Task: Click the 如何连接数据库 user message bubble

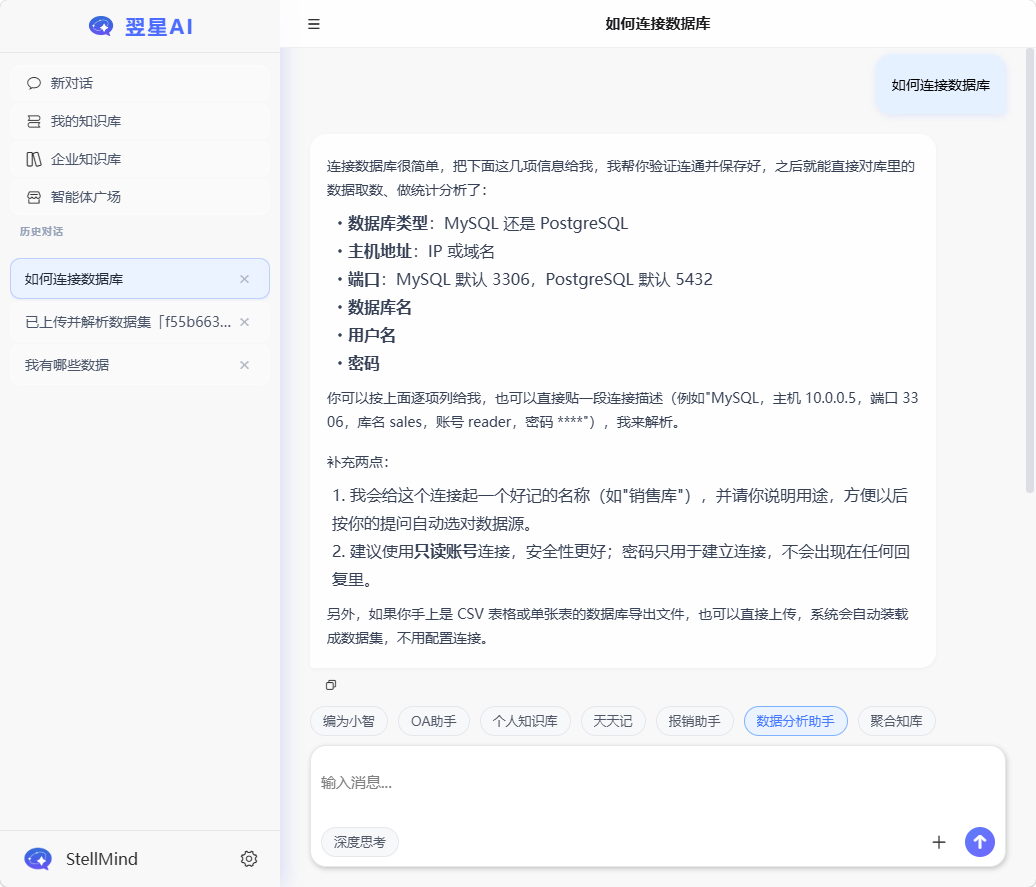Action: pos(941,85)
